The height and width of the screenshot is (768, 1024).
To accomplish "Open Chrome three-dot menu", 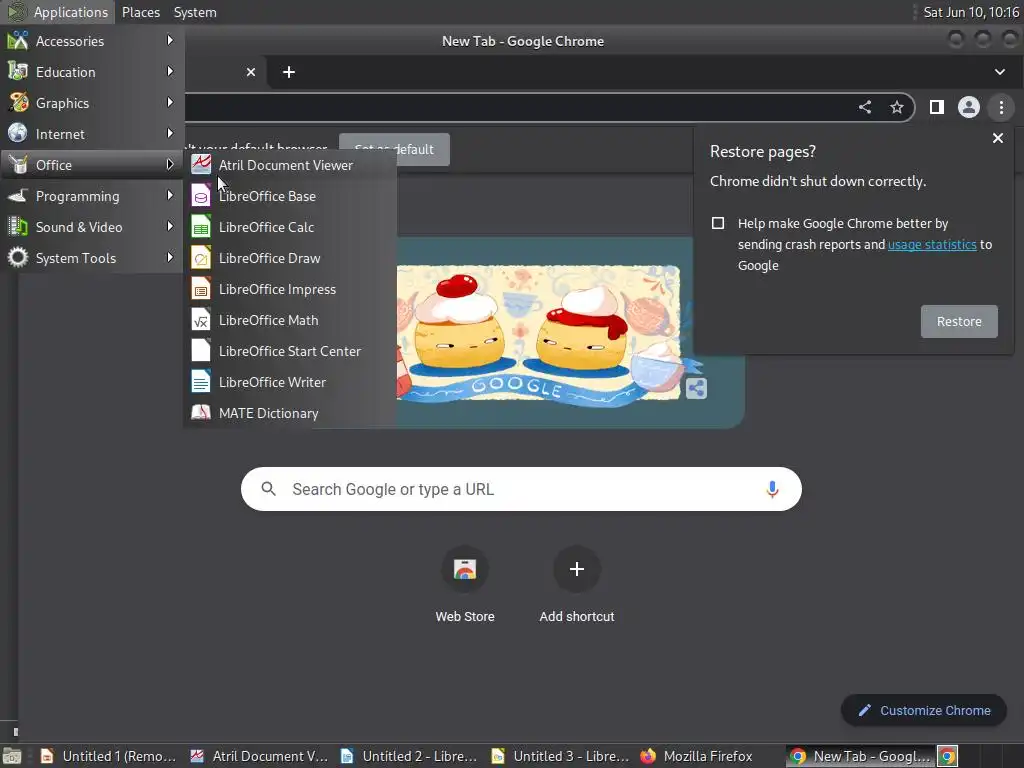I will click(x=1001, y=107).
